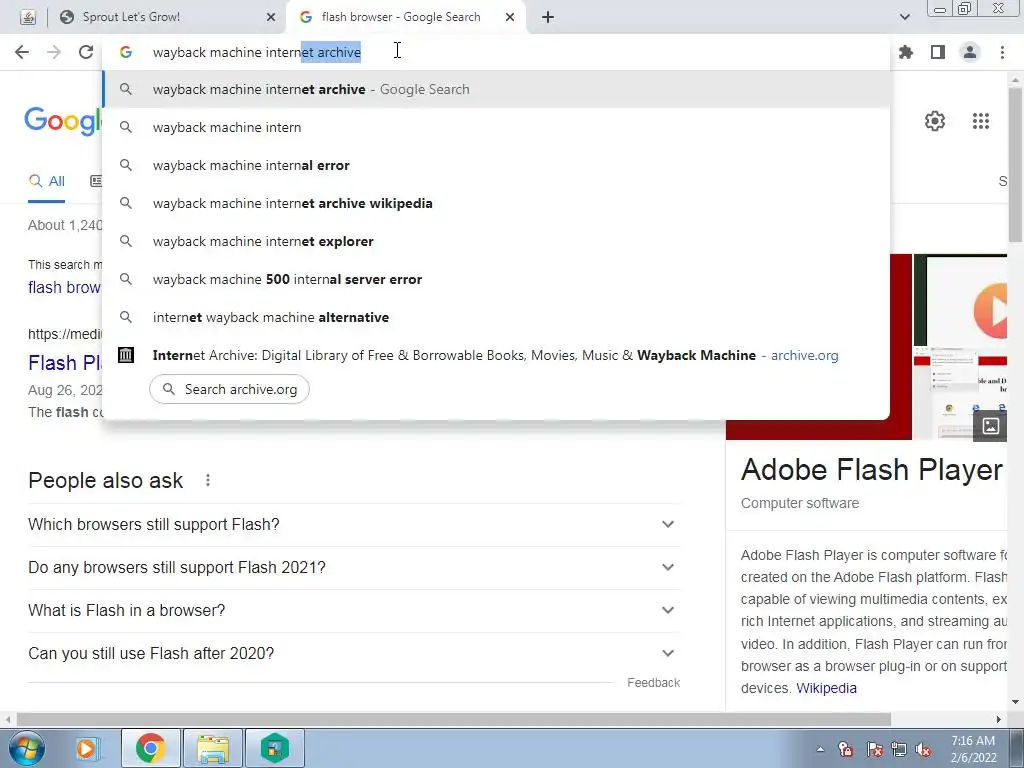Toggle the Chrome side panel icon

coord(938,52)
